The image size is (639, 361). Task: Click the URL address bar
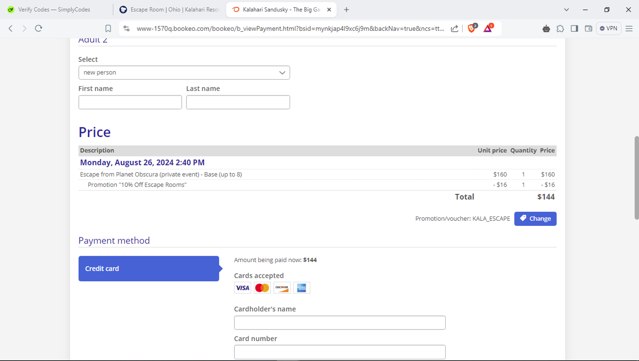click(x=290, y=29)
